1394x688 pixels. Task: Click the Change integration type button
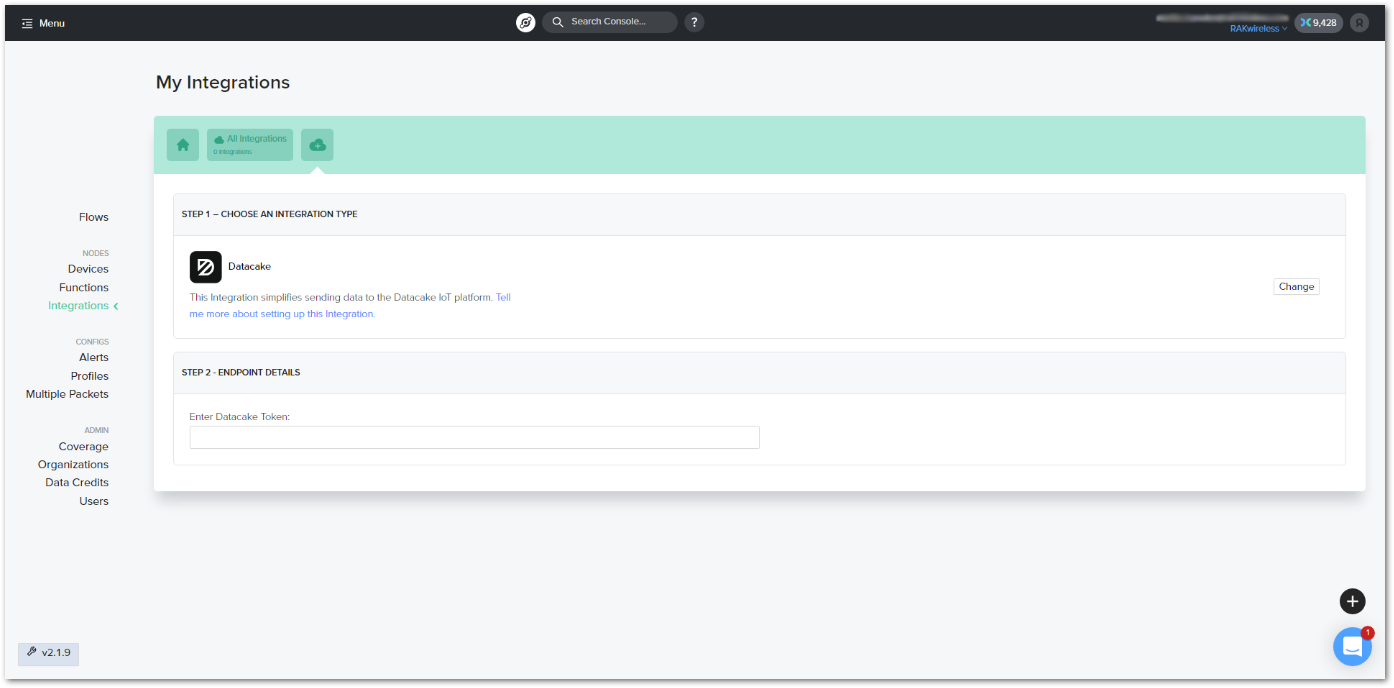[1296, 287]
